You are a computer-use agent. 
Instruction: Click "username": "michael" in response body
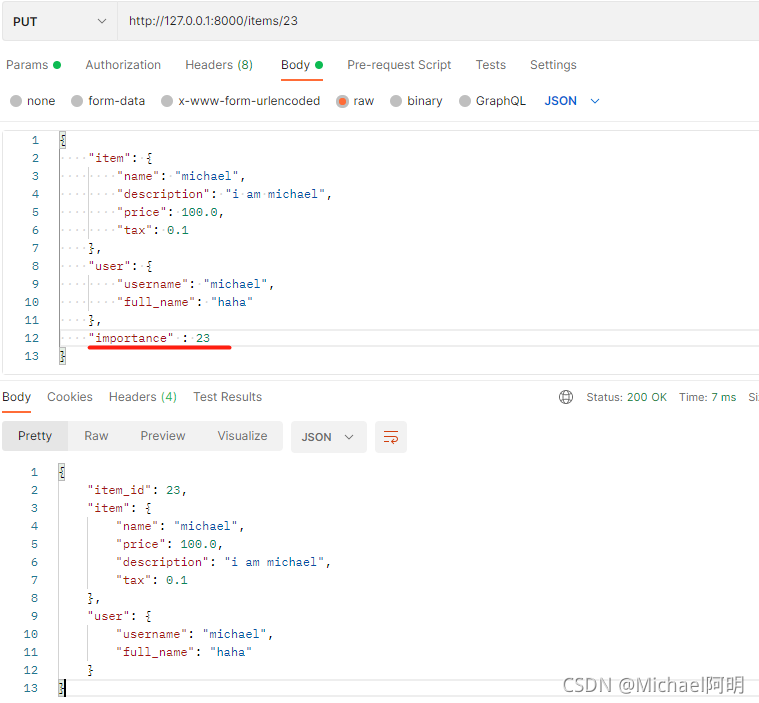pos(195,634)
